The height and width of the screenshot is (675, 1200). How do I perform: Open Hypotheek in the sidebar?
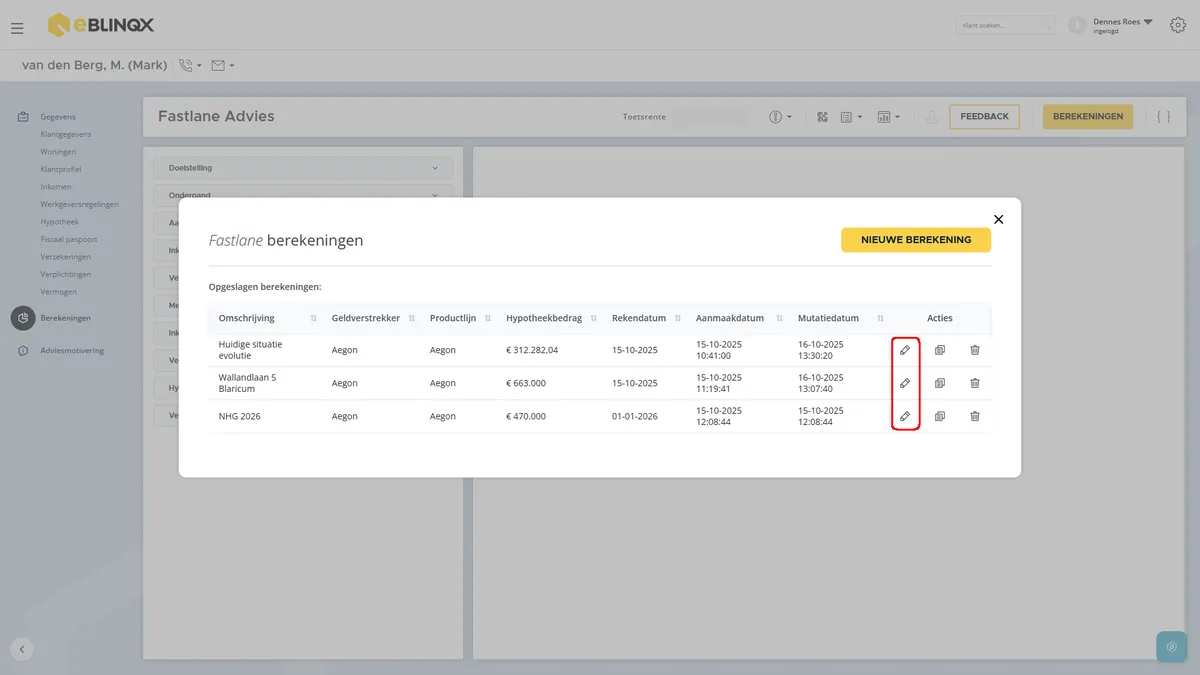click(x=59, y=222)
